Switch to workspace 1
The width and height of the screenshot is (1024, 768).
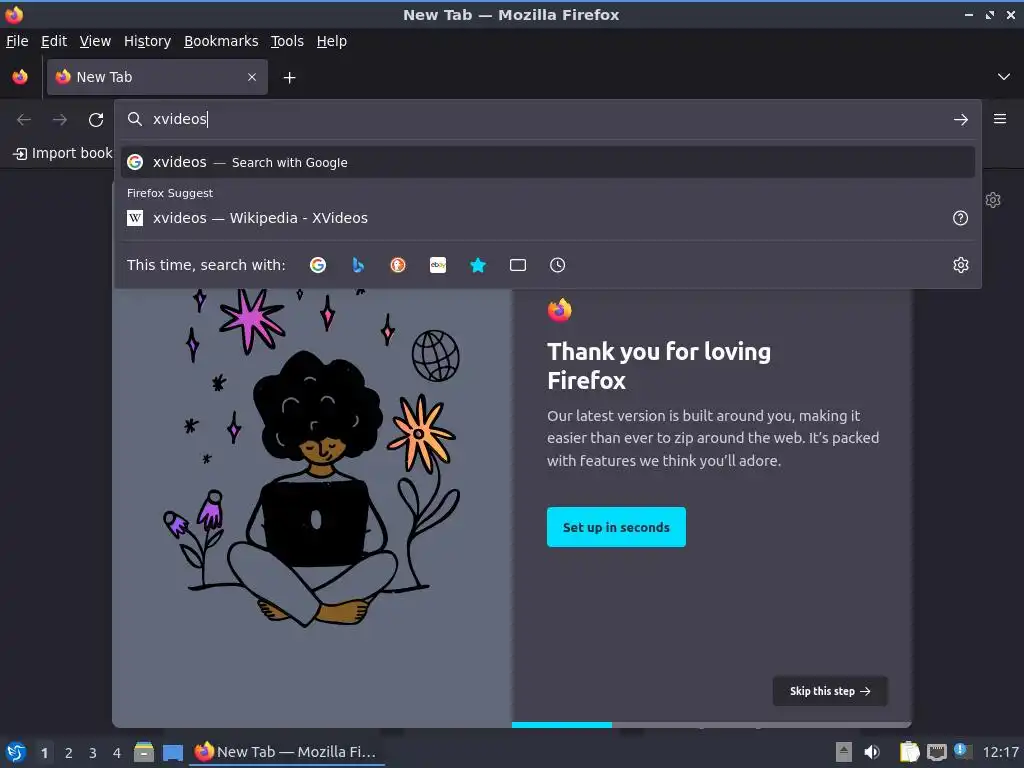pyautogui.click(x=44, y=753)
